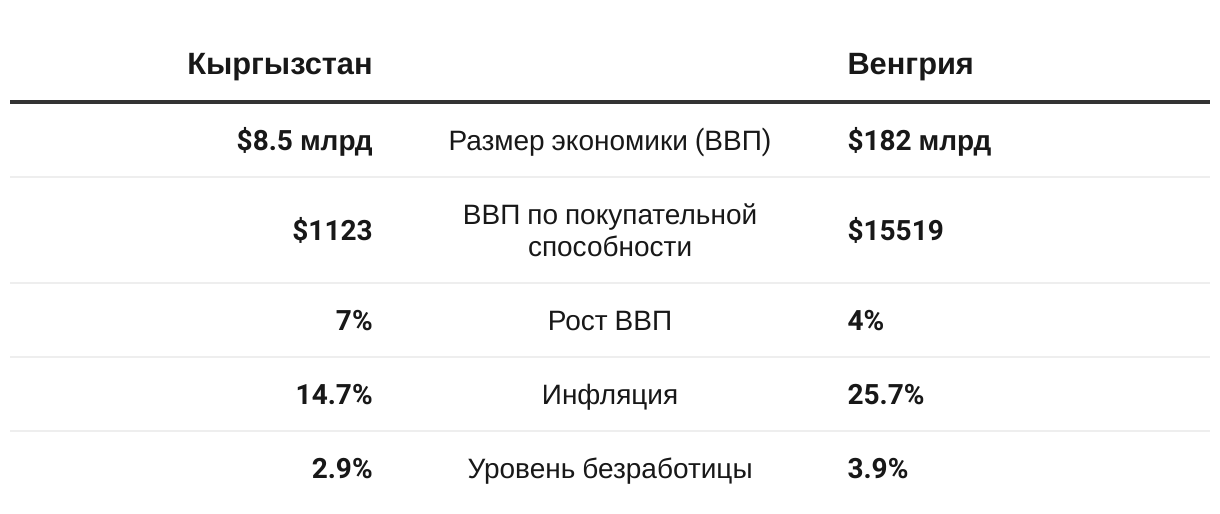
Task: Click the 7% growth value
Action: coord(354,321)
